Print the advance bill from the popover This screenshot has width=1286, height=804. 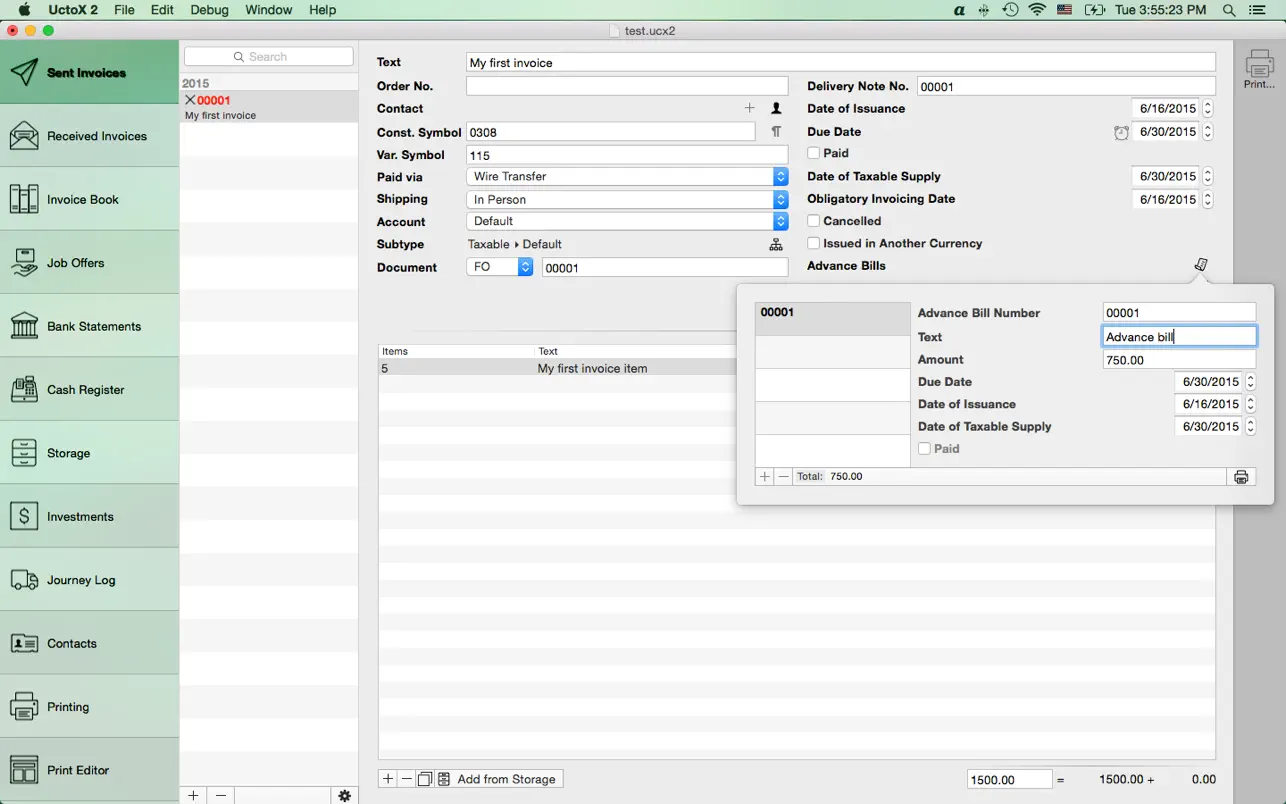point(1241,477)
